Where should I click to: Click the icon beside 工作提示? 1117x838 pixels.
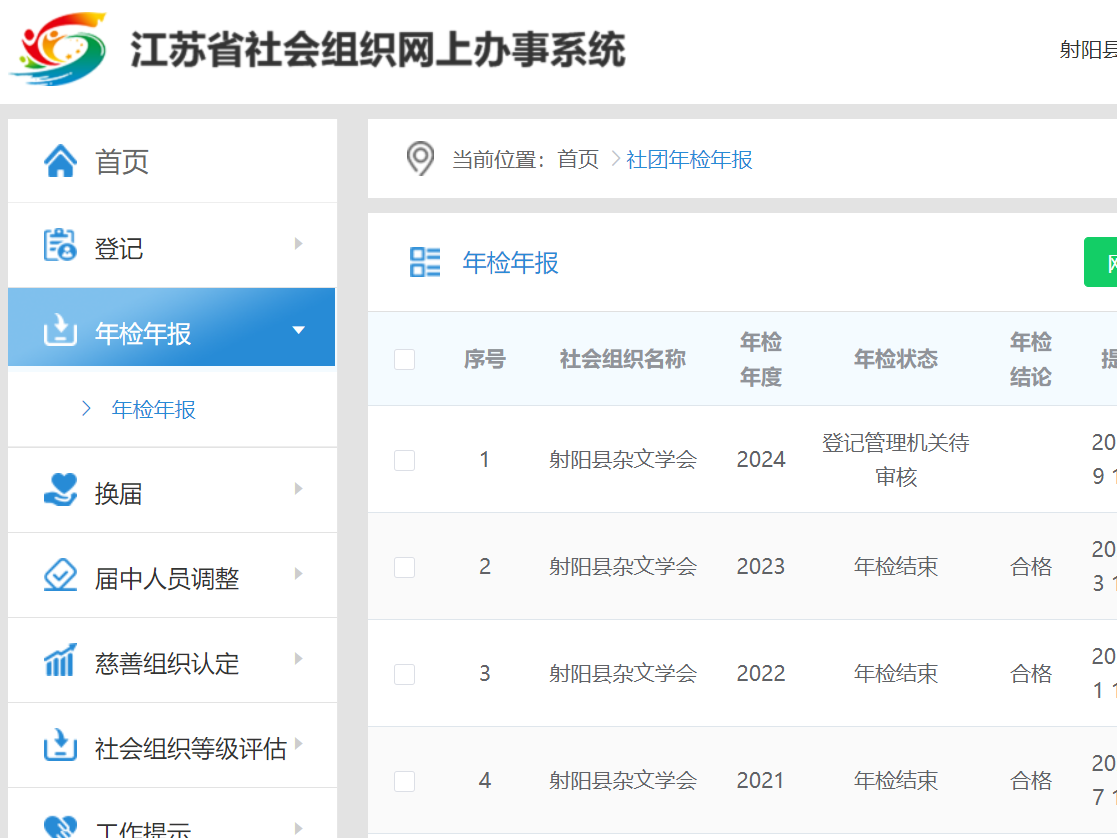point(61,827)
